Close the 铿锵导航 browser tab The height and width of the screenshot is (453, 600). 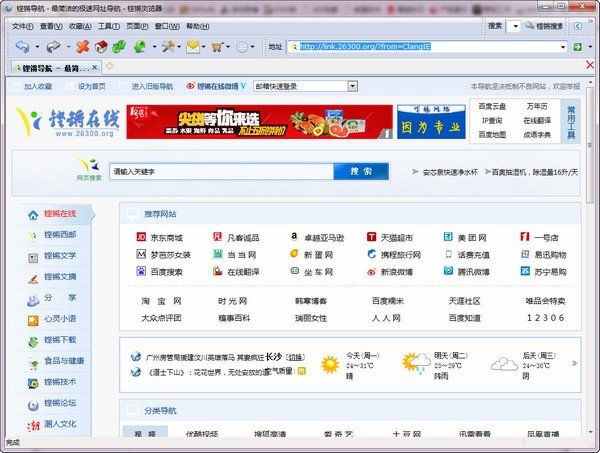click(96, 68)
